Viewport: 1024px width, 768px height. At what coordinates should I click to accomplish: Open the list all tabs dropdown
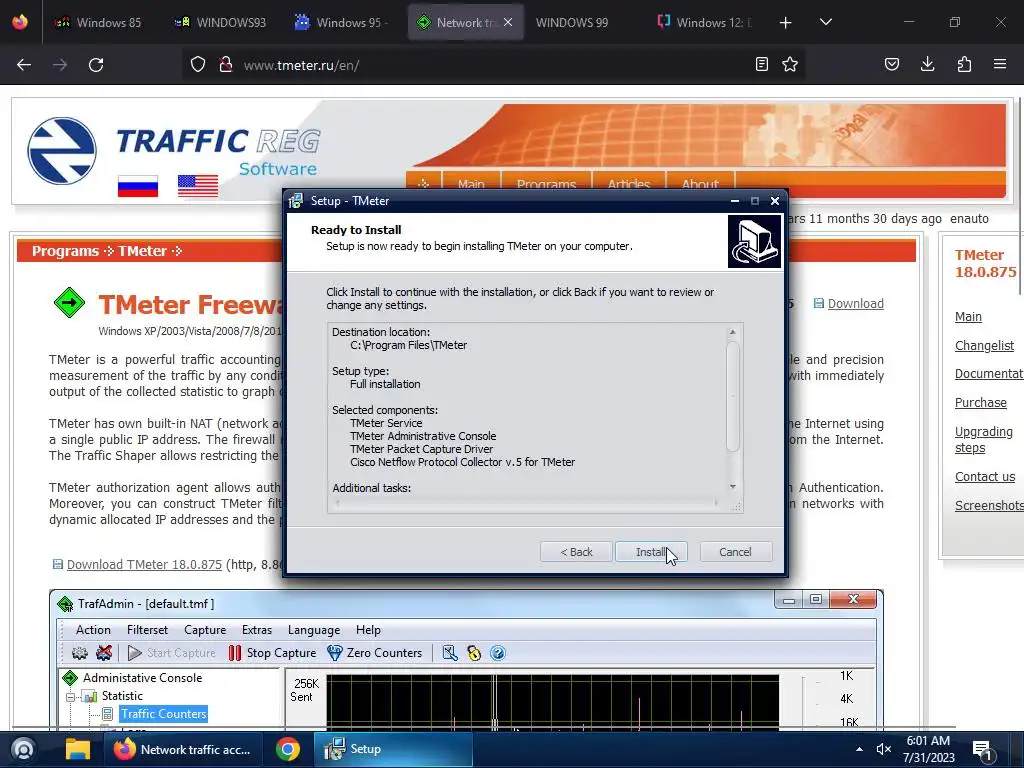click(x=825, y=22)
